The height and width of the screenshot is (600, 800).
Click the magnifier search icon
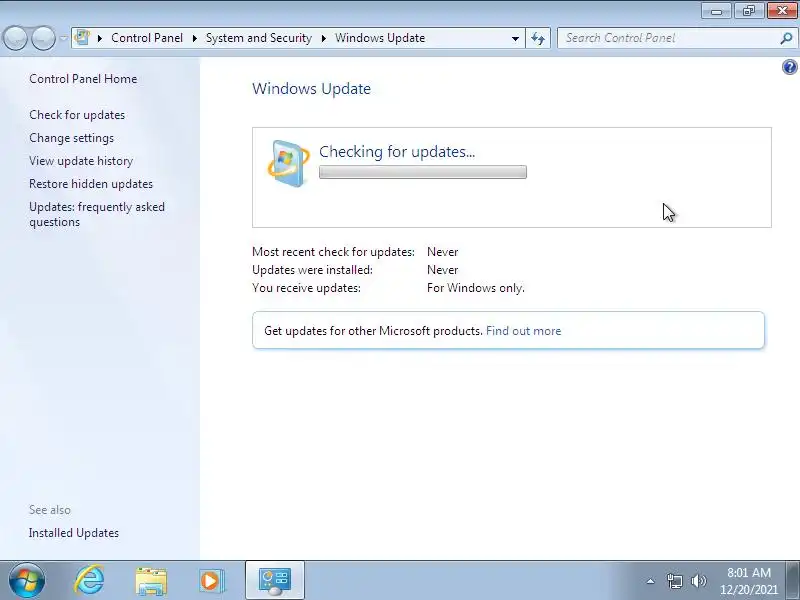[x=786, y=38]
